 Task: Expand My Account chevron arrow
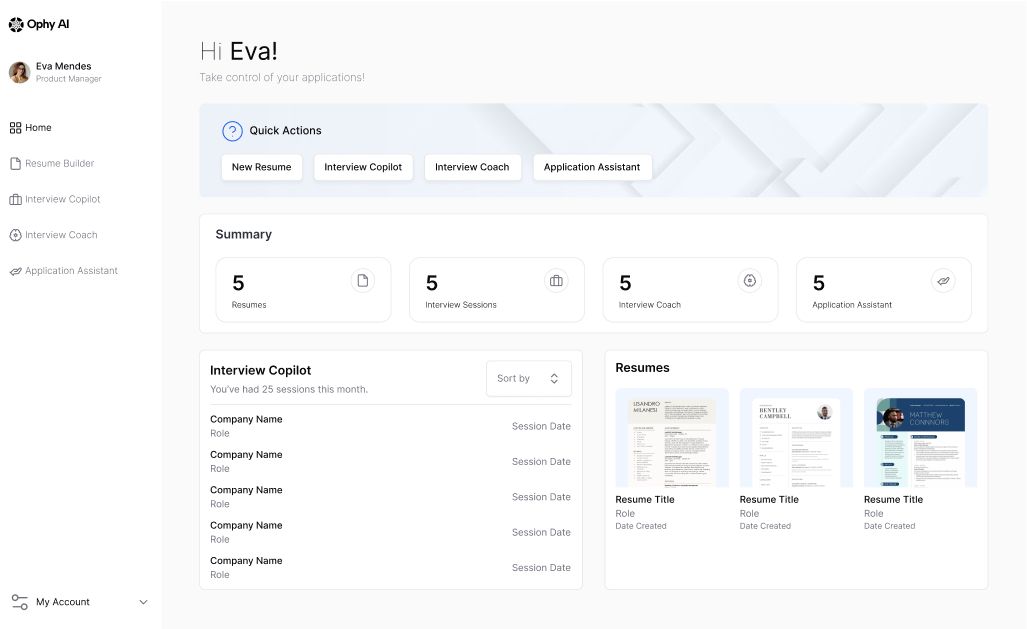point(143,602)
